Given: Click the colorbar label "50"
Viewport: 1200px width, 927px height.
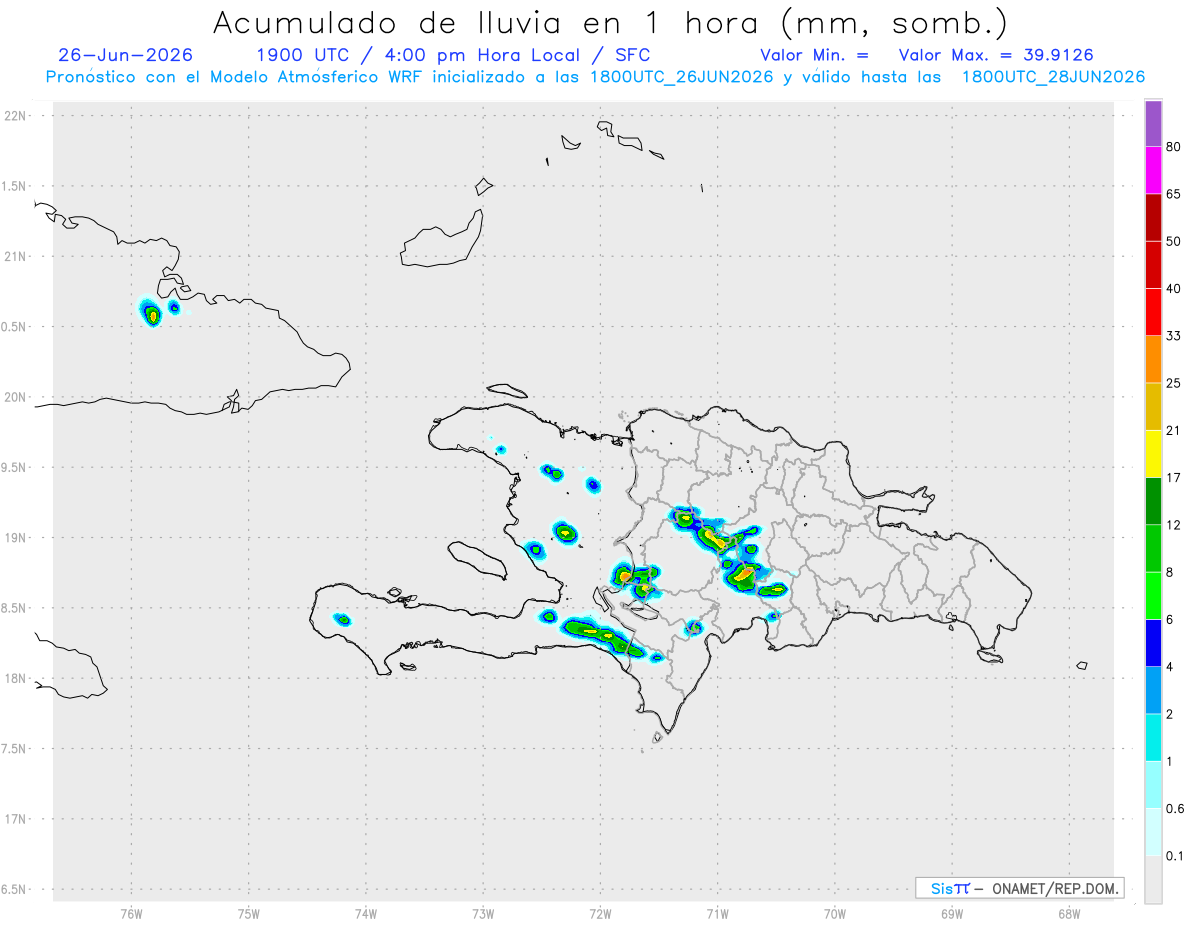Looking at the screenshot, I should click(x=1174, y=241).
